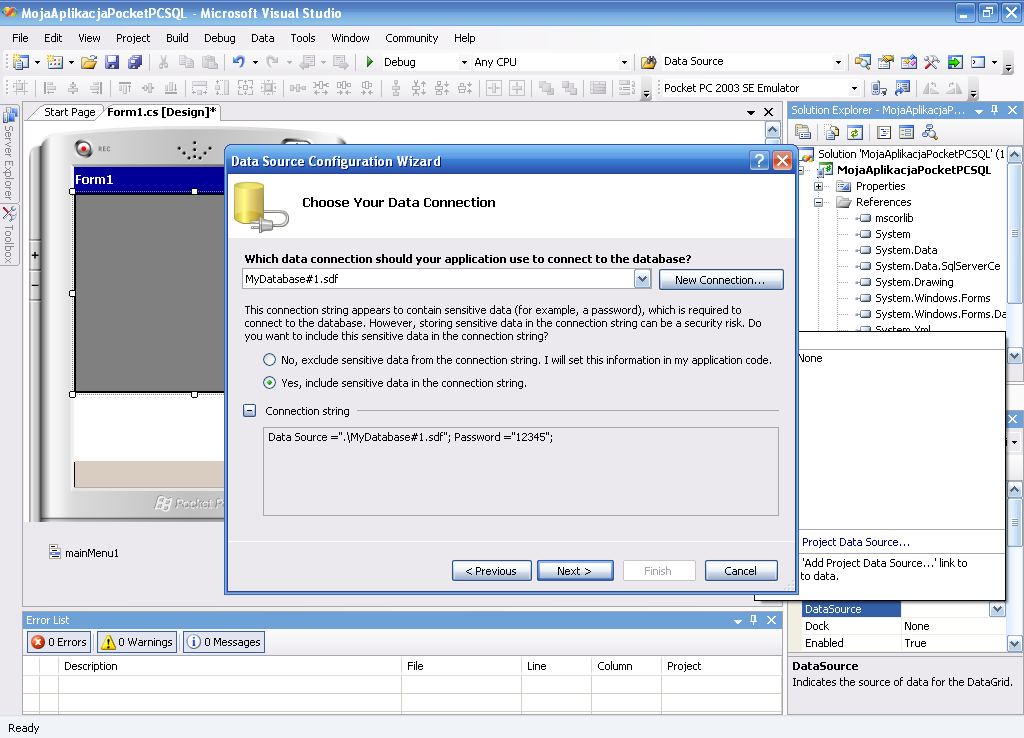
Task: Click Align to Grid layout icon
Action: pyautogui.click(x=20, y=88)
